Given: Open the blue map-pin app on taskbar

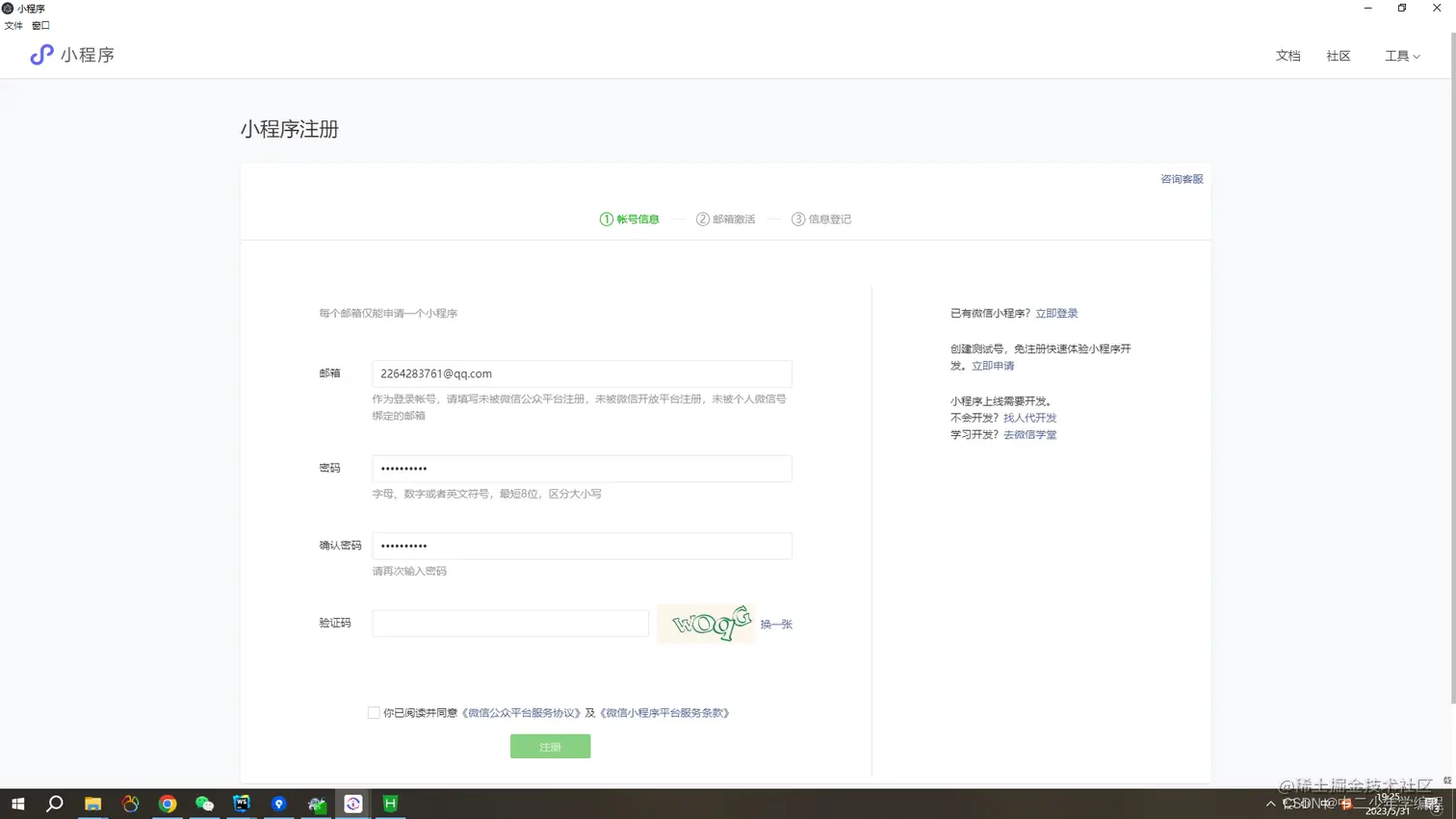Looking at the screenshot, I should 279,804.
